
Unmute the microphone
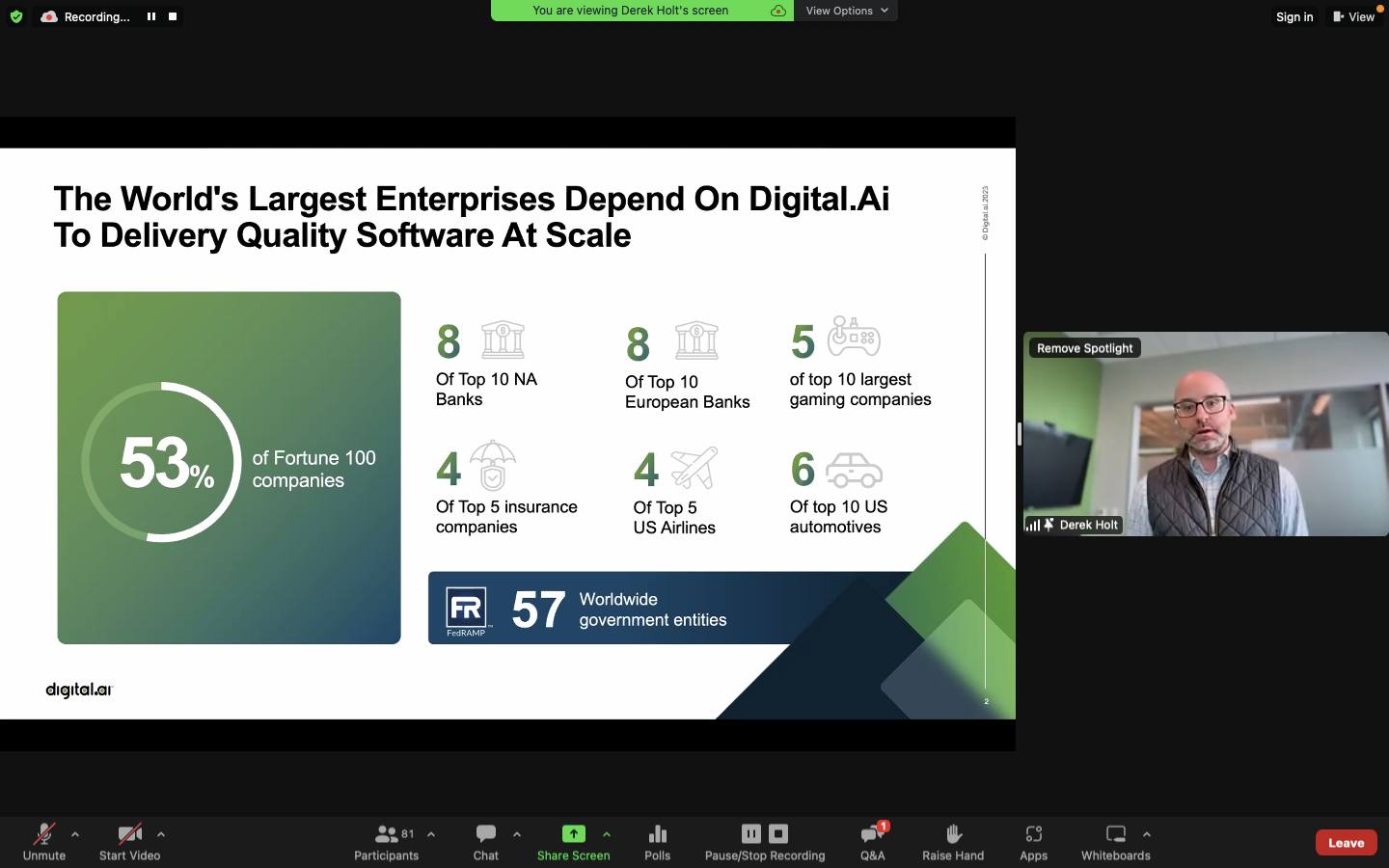(x=44, y=842)
